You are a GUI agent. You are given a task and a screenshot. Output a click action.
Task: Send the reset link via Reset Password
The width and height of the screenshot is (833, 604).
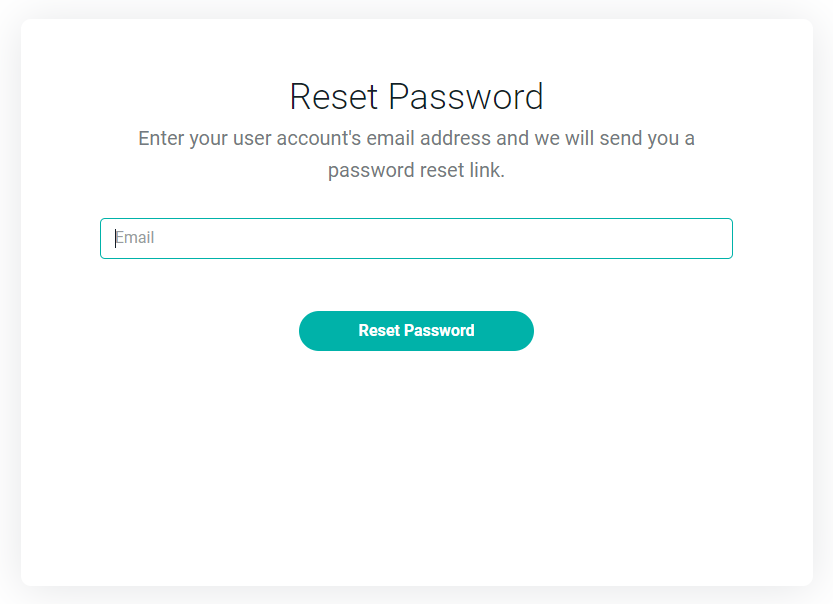(416, 331)
